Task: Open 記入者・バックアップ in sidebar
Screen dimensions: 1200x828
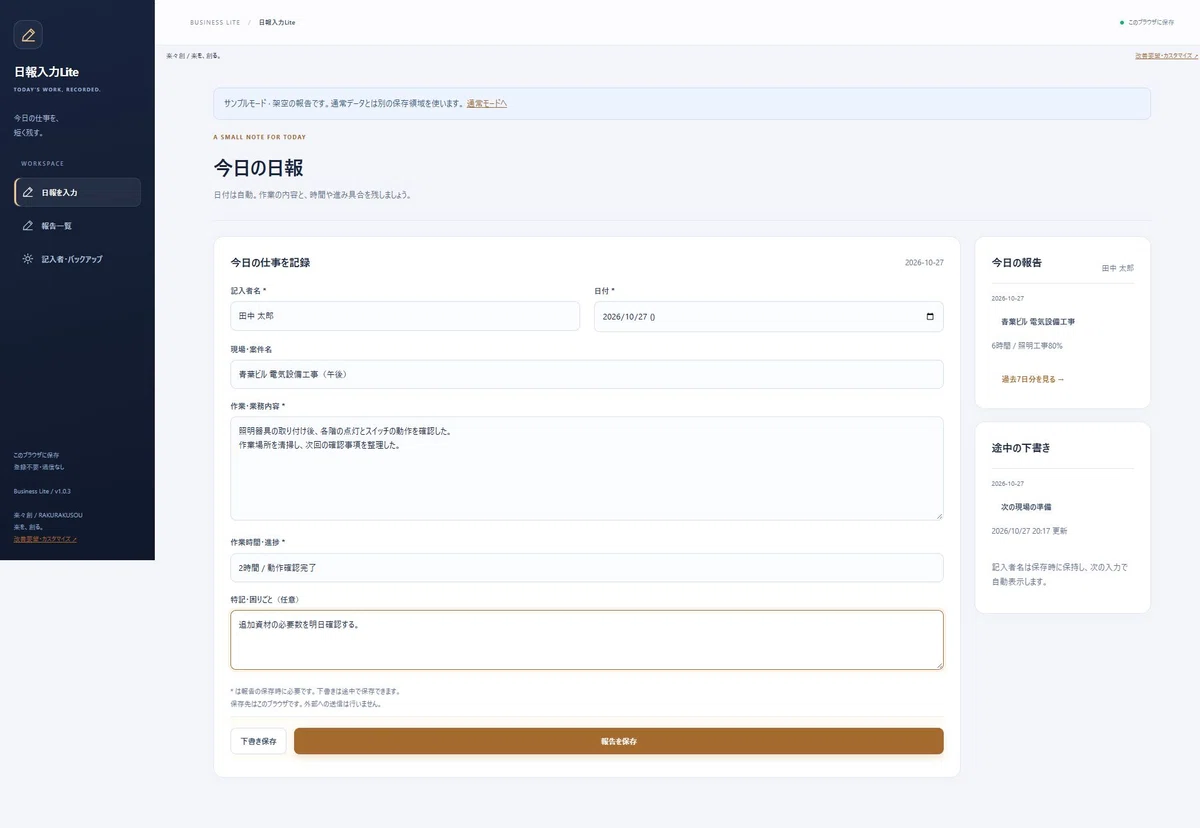Action: (77, 259)
